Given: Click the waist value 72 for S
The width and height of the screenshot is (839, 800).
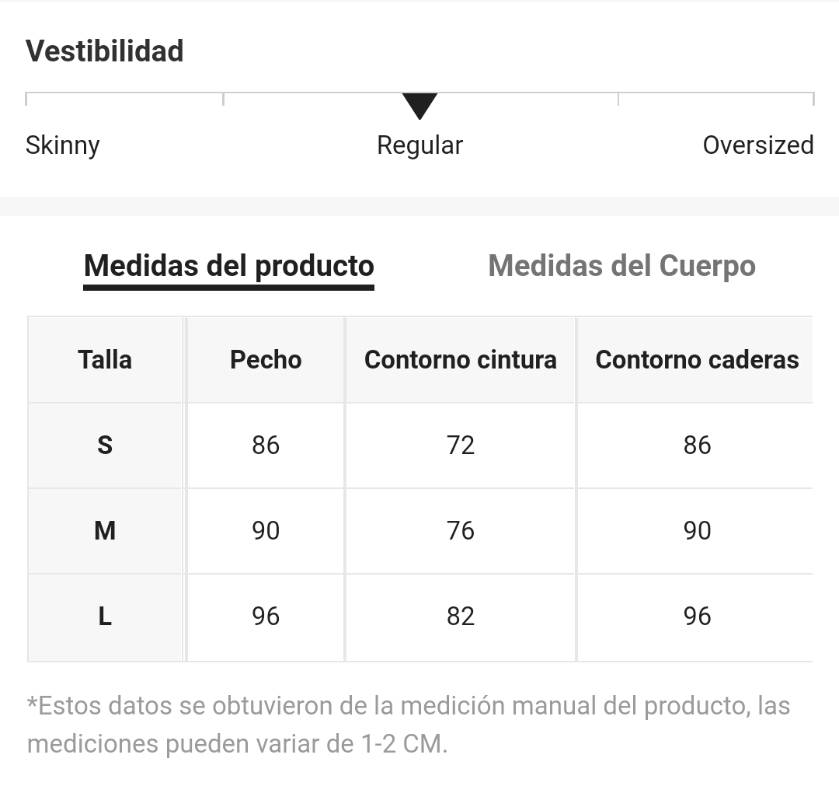Looking at the screenshot, I should (x=461, y=445).
